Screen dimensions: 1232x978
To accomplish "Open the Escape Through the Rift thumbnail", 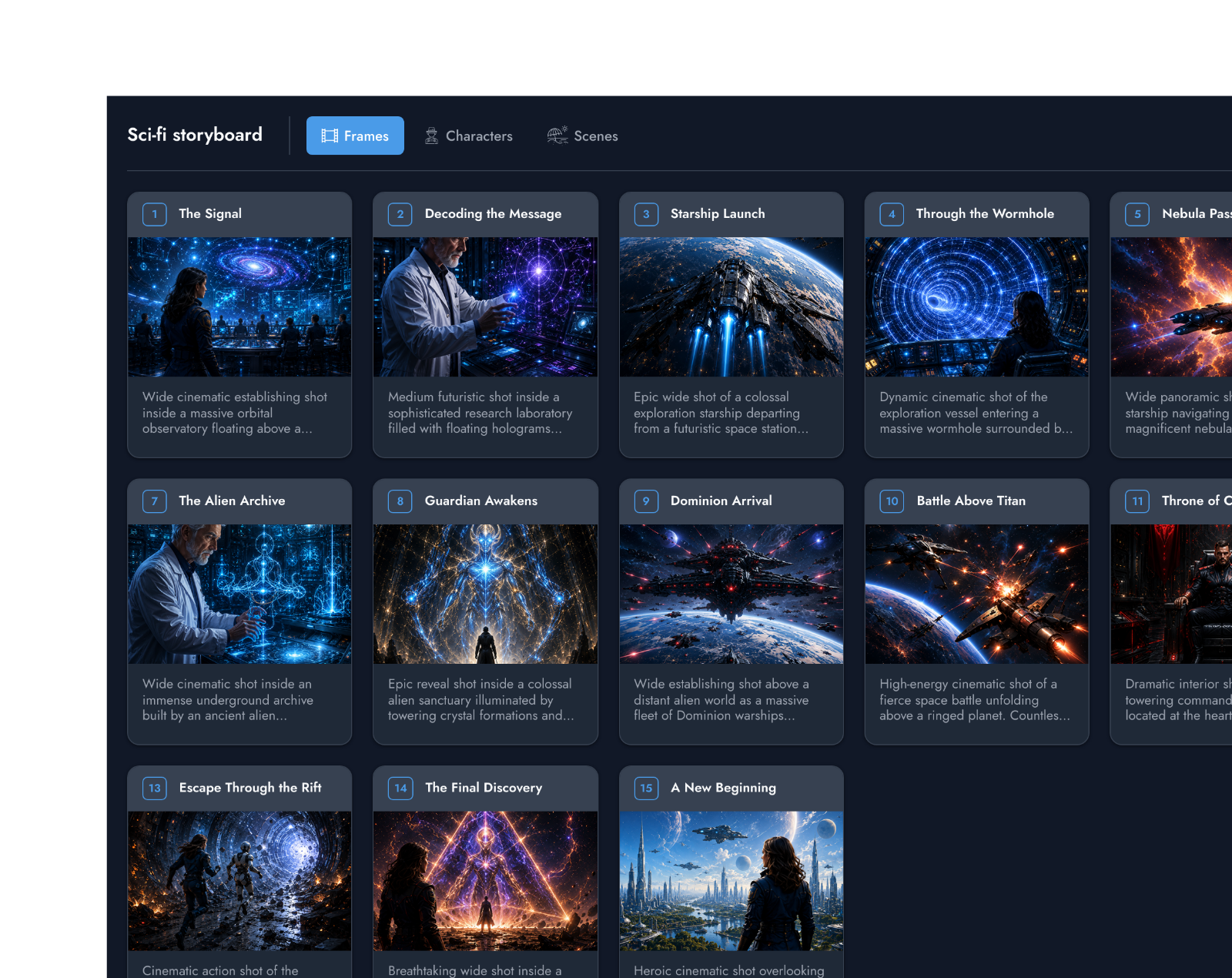I will point(239,881).
